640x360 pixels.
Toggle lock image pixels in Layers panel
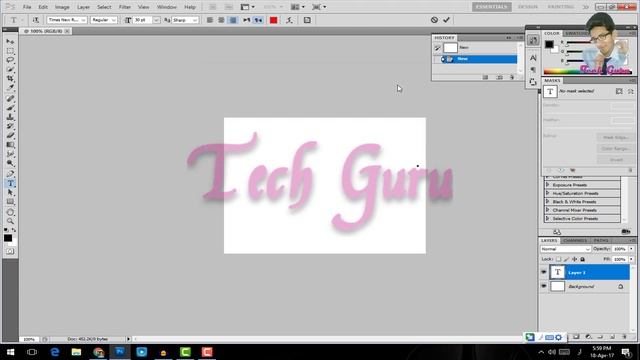point(567,259)
